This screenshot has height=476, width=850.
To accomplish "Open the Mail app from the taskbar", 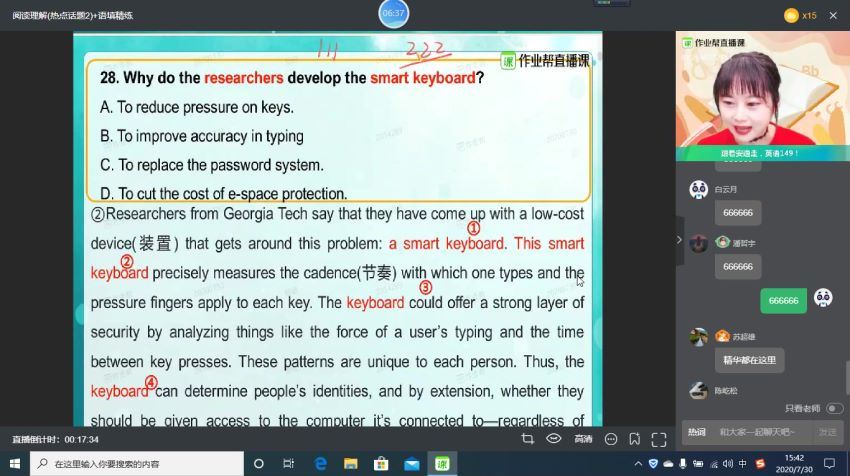I will pyautogui.click(x=411, y=464).
